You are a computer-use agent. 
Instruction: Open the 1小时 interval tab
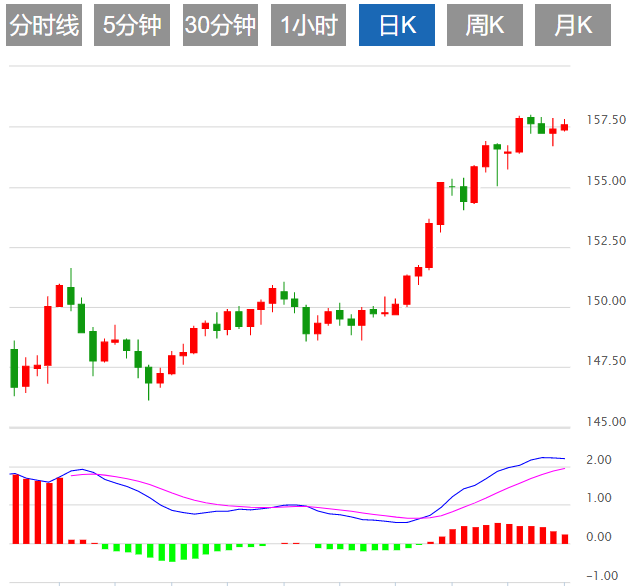(x=308, y=25)
